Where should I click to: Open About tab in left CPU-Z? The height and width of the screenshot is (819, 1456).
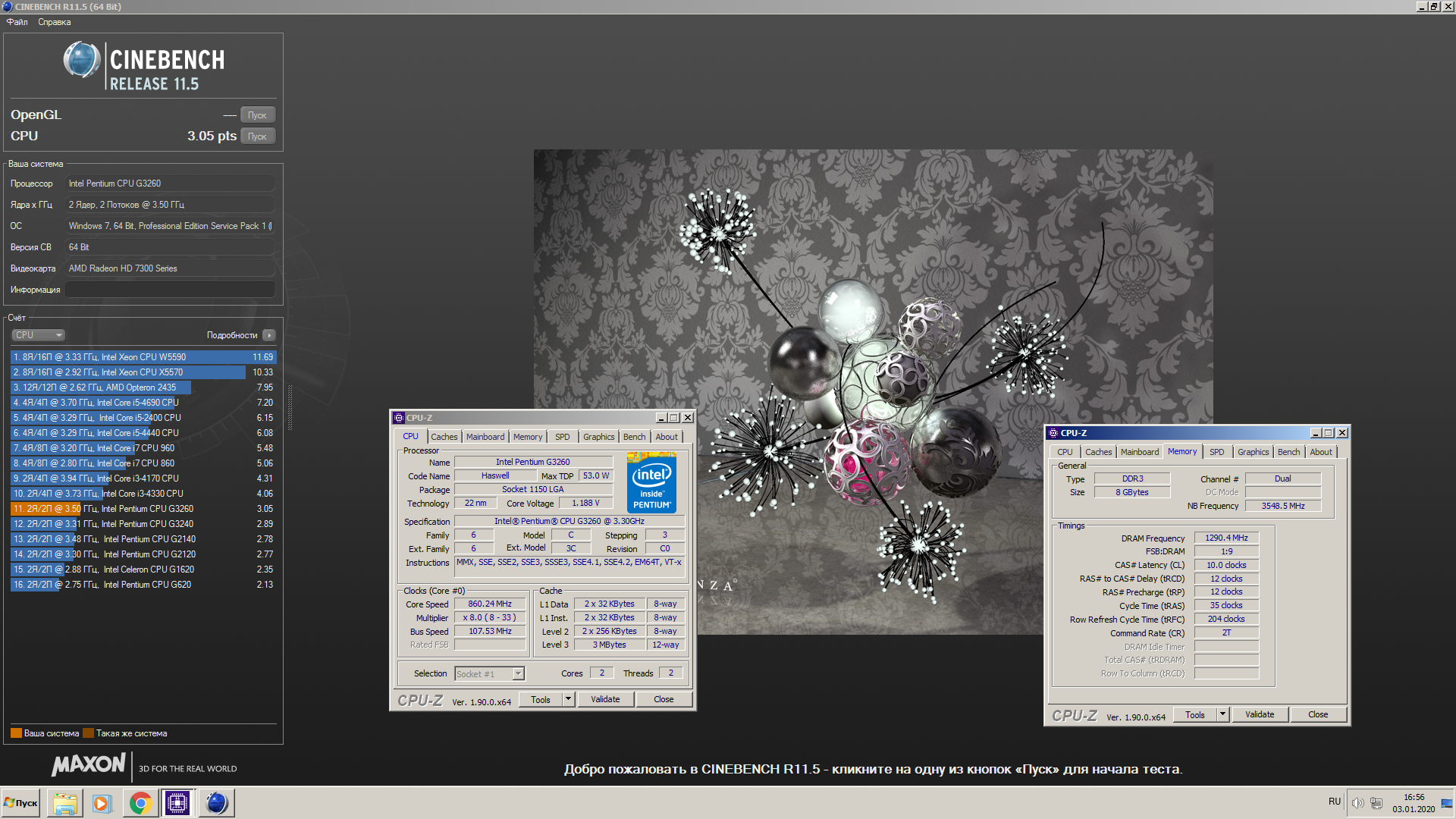point(667,437)
